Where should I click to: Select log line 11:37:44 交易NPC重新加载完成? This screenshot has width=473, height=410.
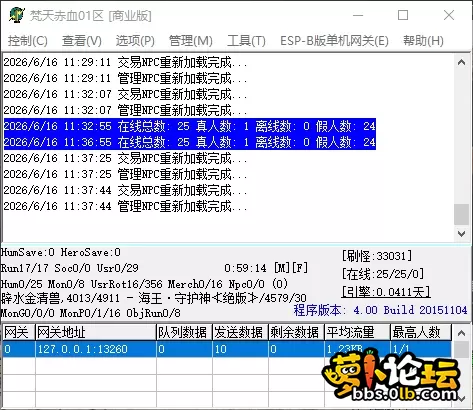126,190
